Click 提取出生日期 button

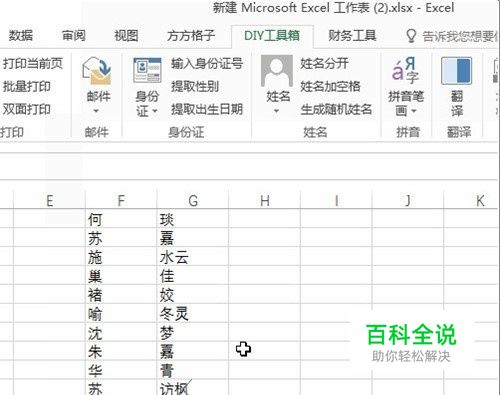tap(207, 109)
